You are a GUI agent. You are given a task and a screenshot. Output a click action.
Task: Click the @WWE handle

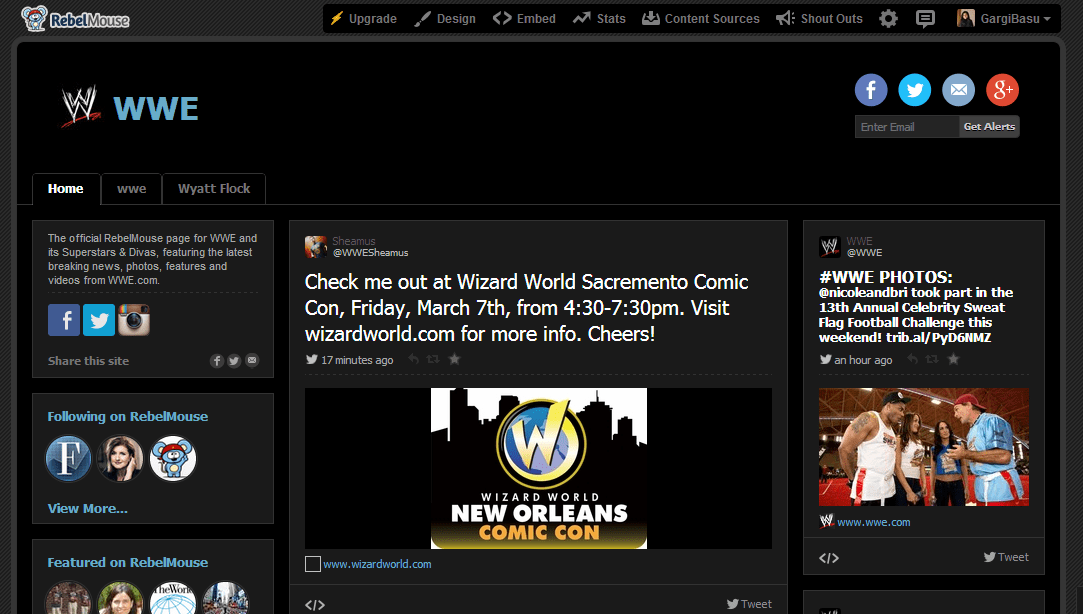(865, 253)
